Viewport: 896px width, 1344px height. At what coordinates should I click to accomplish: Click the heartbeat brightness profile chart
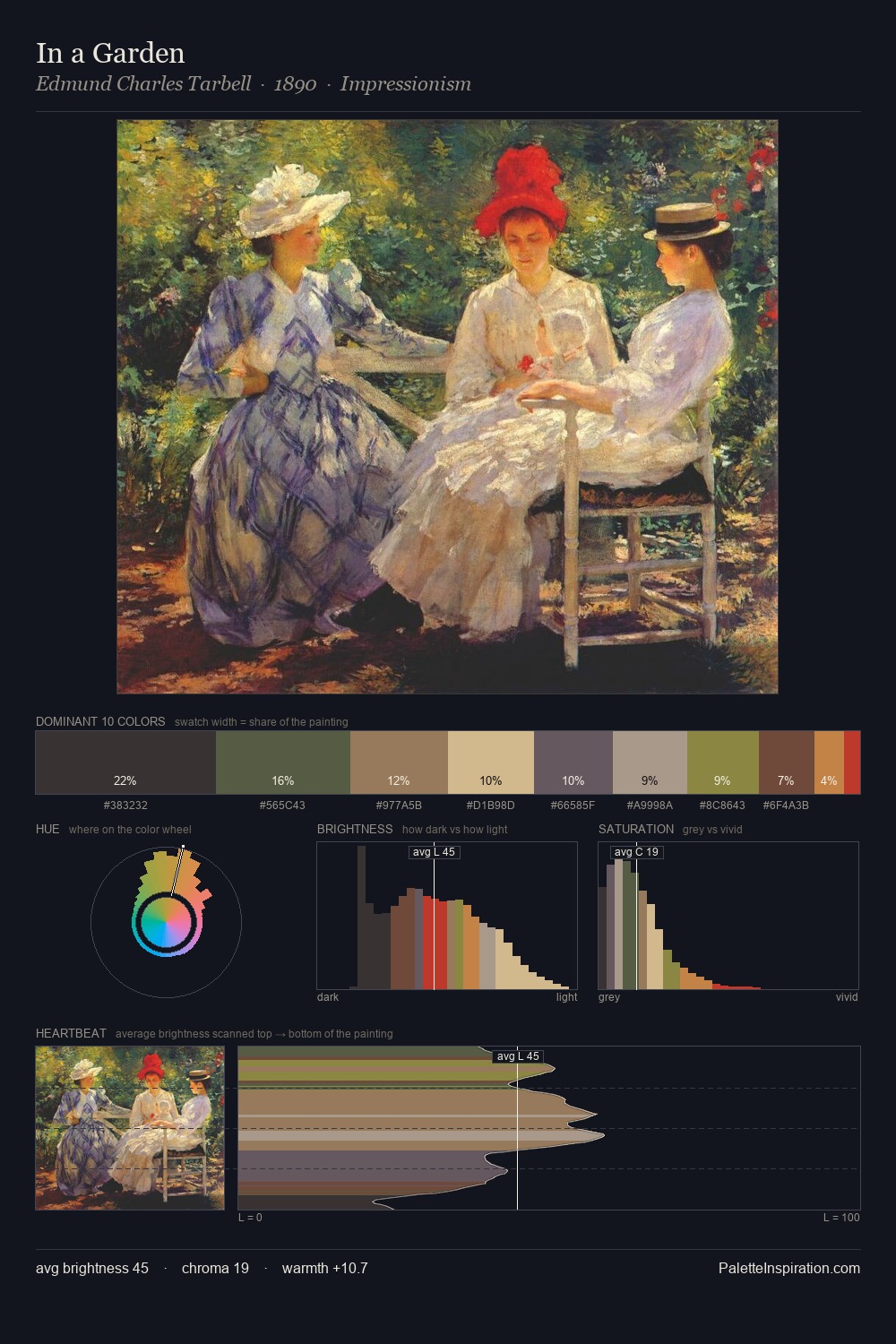tap(549, 1128)
